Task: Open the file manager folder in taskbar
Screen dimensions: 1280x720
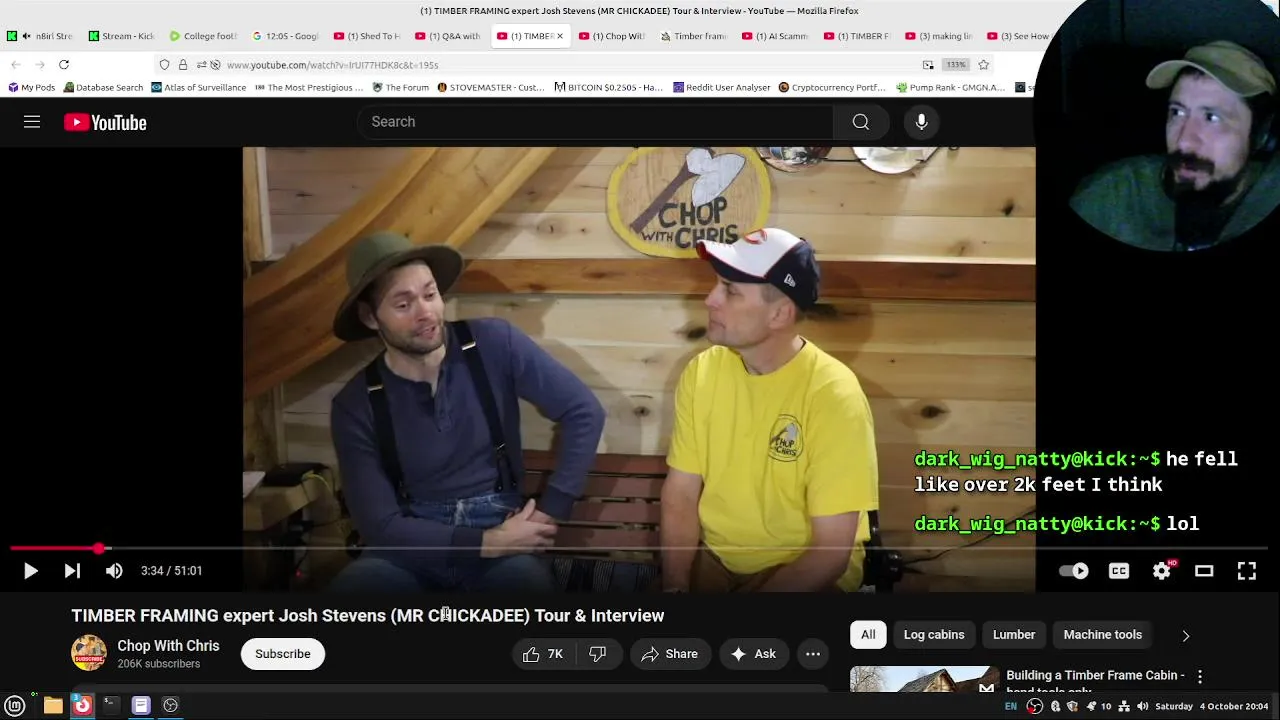Action: pyautogui.click(x=53, y=705)
